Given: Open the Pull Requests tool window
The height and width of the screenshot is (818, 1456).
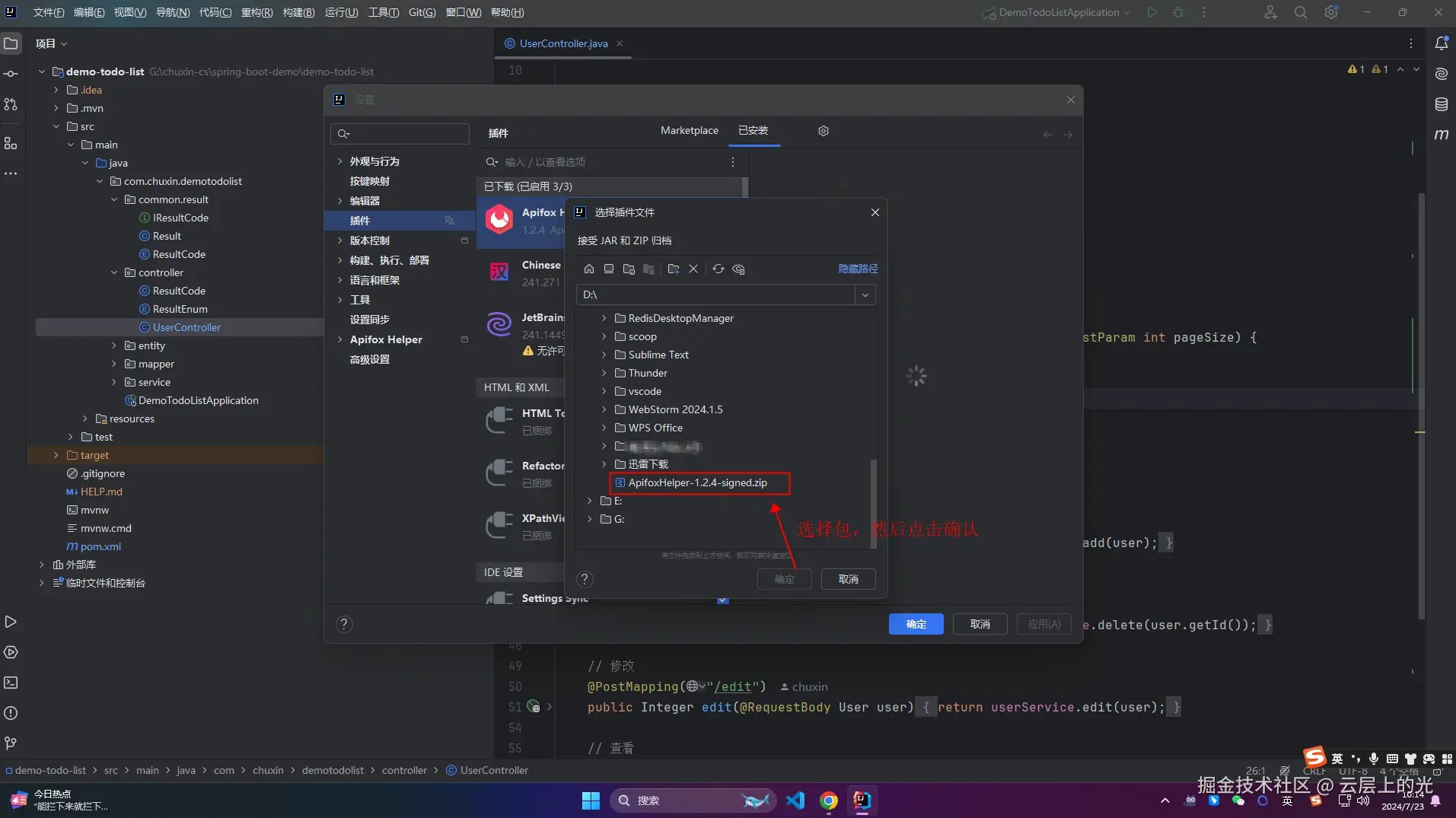Looking at the screenshot, I should tap(11, 104).
